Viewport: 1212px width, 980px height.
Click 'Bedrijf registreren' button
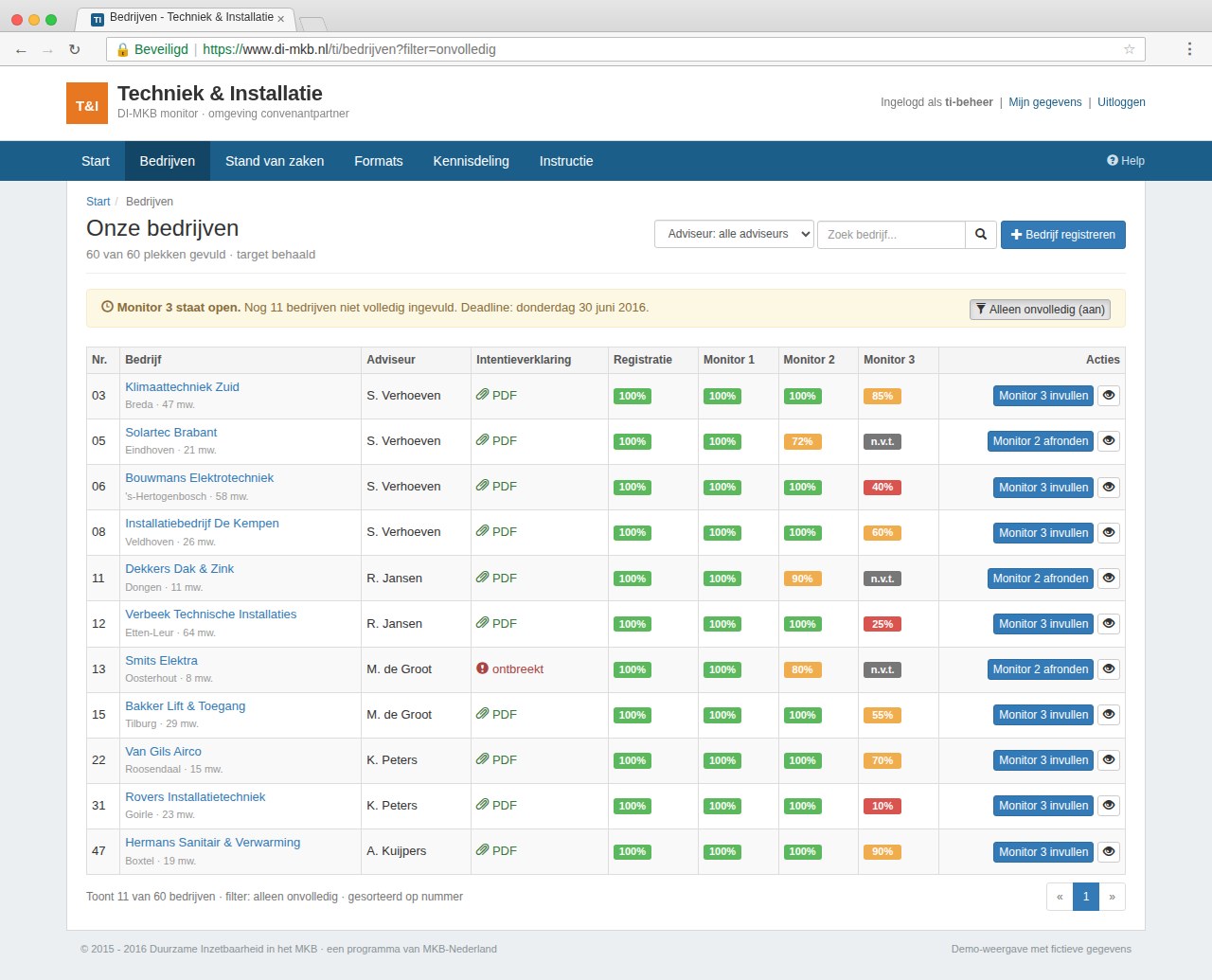tap(1063, 235)
